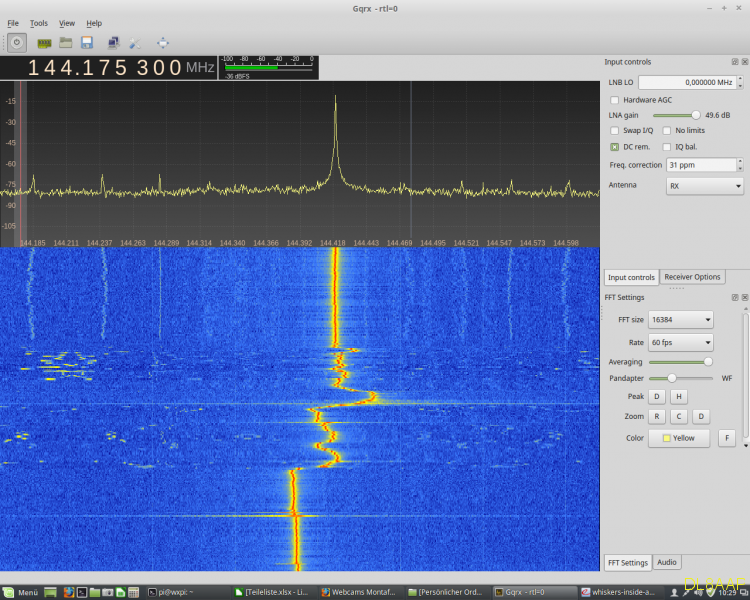
Task: Toggle the Swap I/Q checkbox
Action: pos(614,130)
